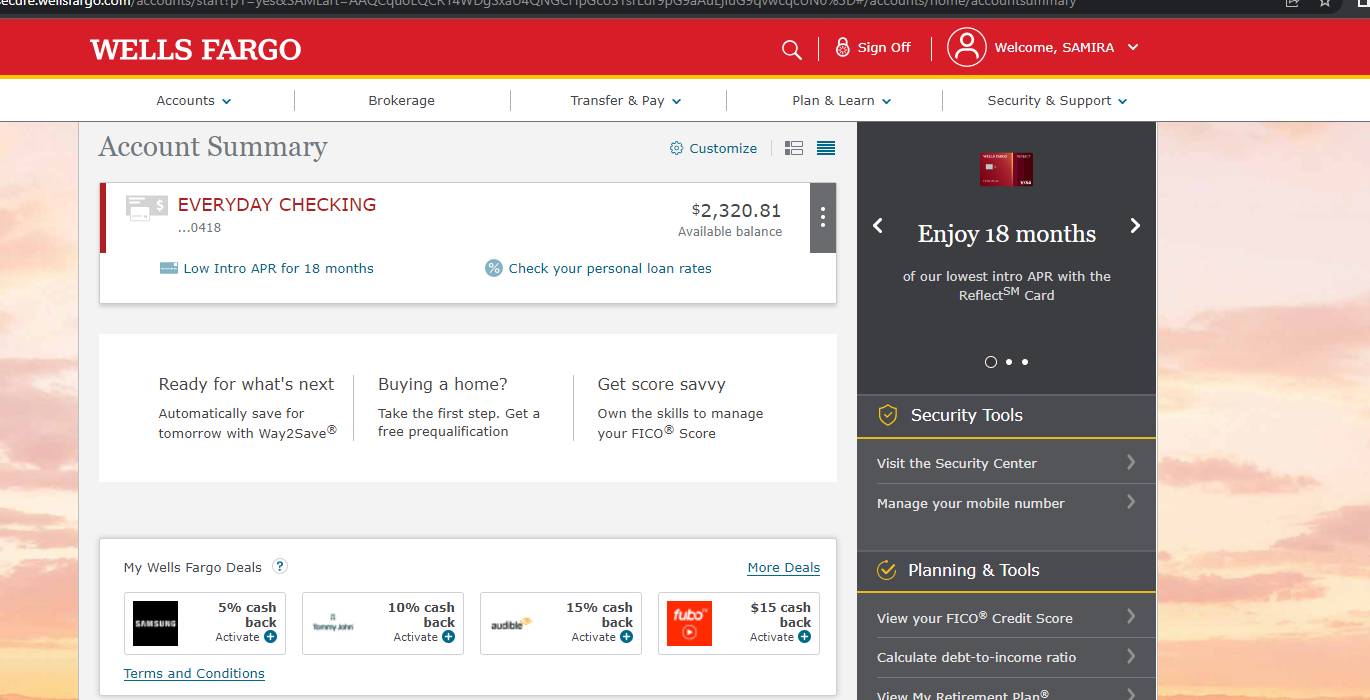Open the Calculate debt-to-income ratio chevron
Image resolution: width=1370 pixels, height=700 pixels.
[x=1131, y=656]
